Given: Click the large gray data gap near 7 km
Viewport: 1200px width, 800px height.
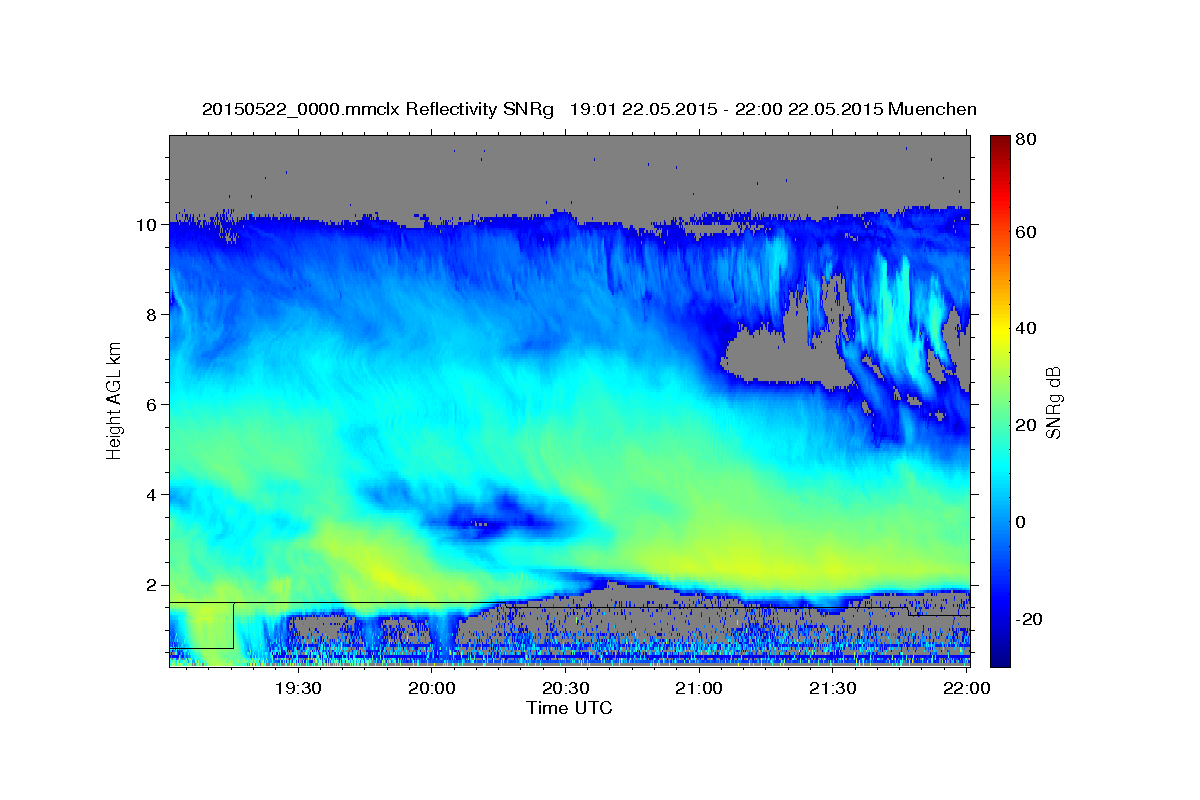Looking at the screenshot, I should click(786, 355).
